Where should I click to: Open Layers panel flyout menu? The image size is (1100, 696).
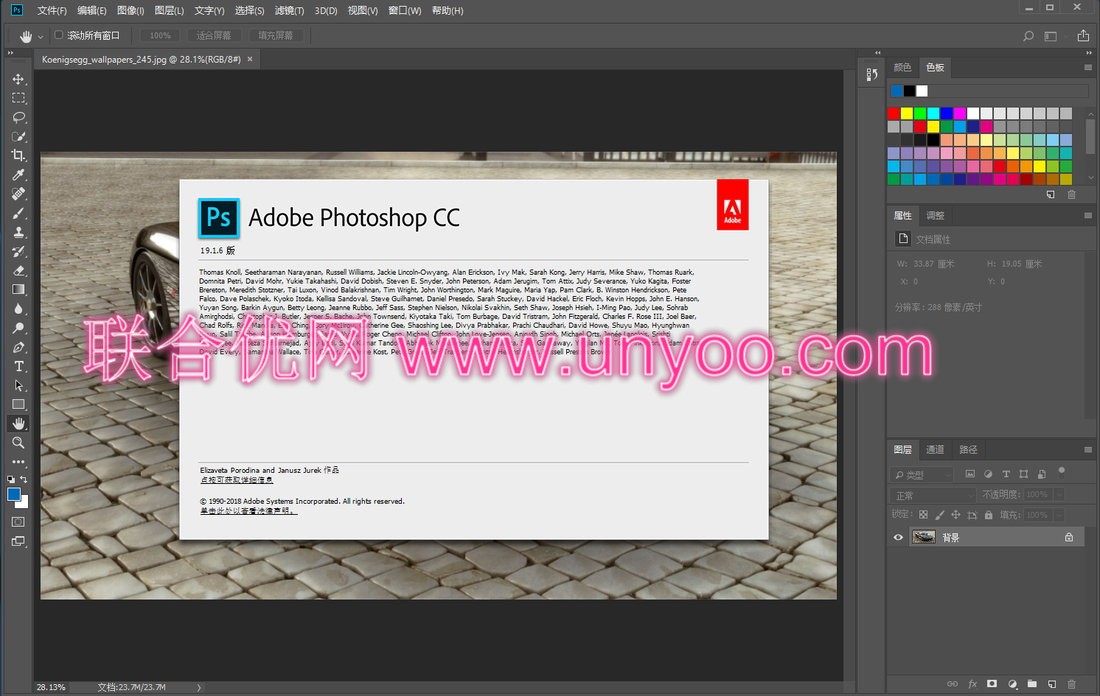point(1088,450)
